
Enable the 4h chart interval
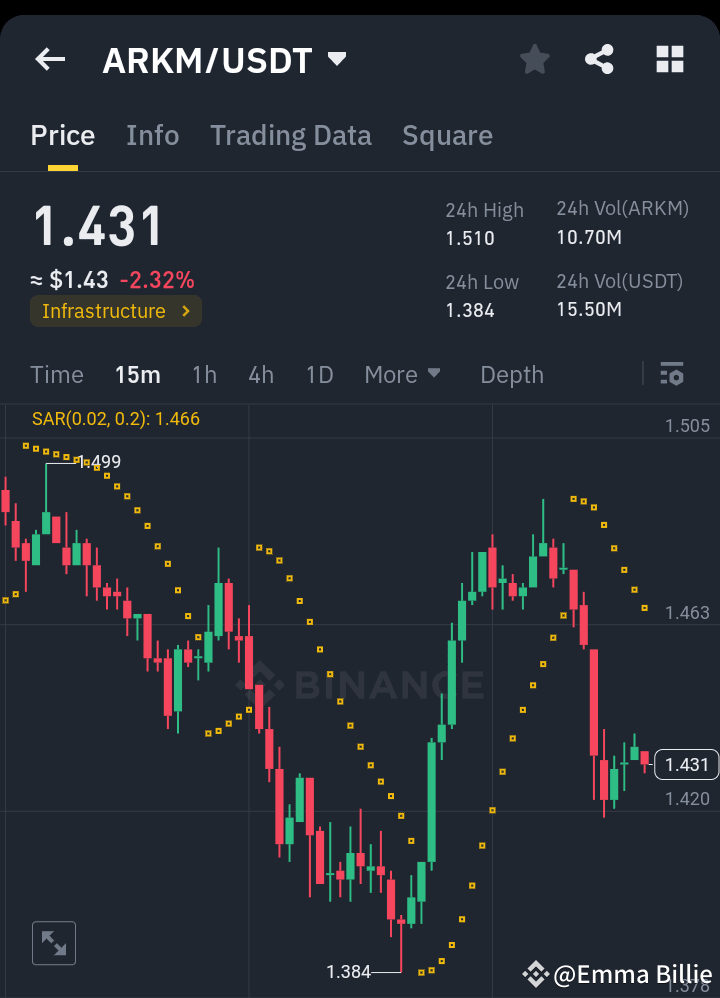click(x=260, y=374)
